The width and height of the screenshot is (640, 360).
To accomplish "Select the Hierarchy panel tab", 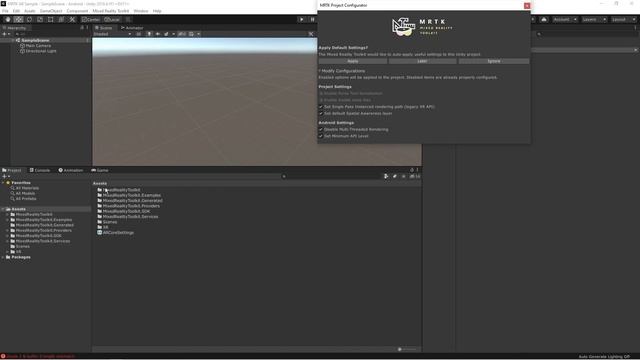I will pyautogui.click(x=15, y=28).
